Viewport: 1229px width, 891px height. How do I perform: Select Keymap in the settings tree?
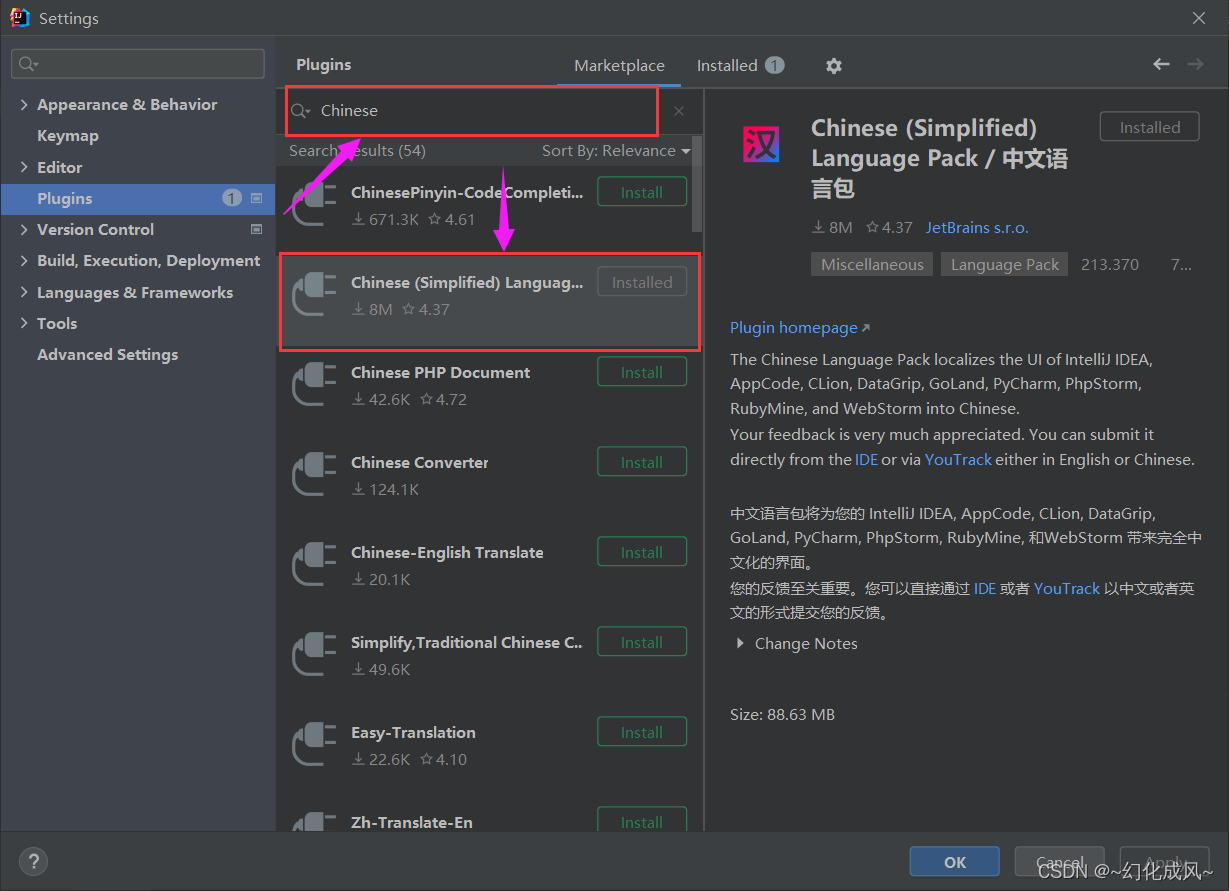(x=68, y=136)
